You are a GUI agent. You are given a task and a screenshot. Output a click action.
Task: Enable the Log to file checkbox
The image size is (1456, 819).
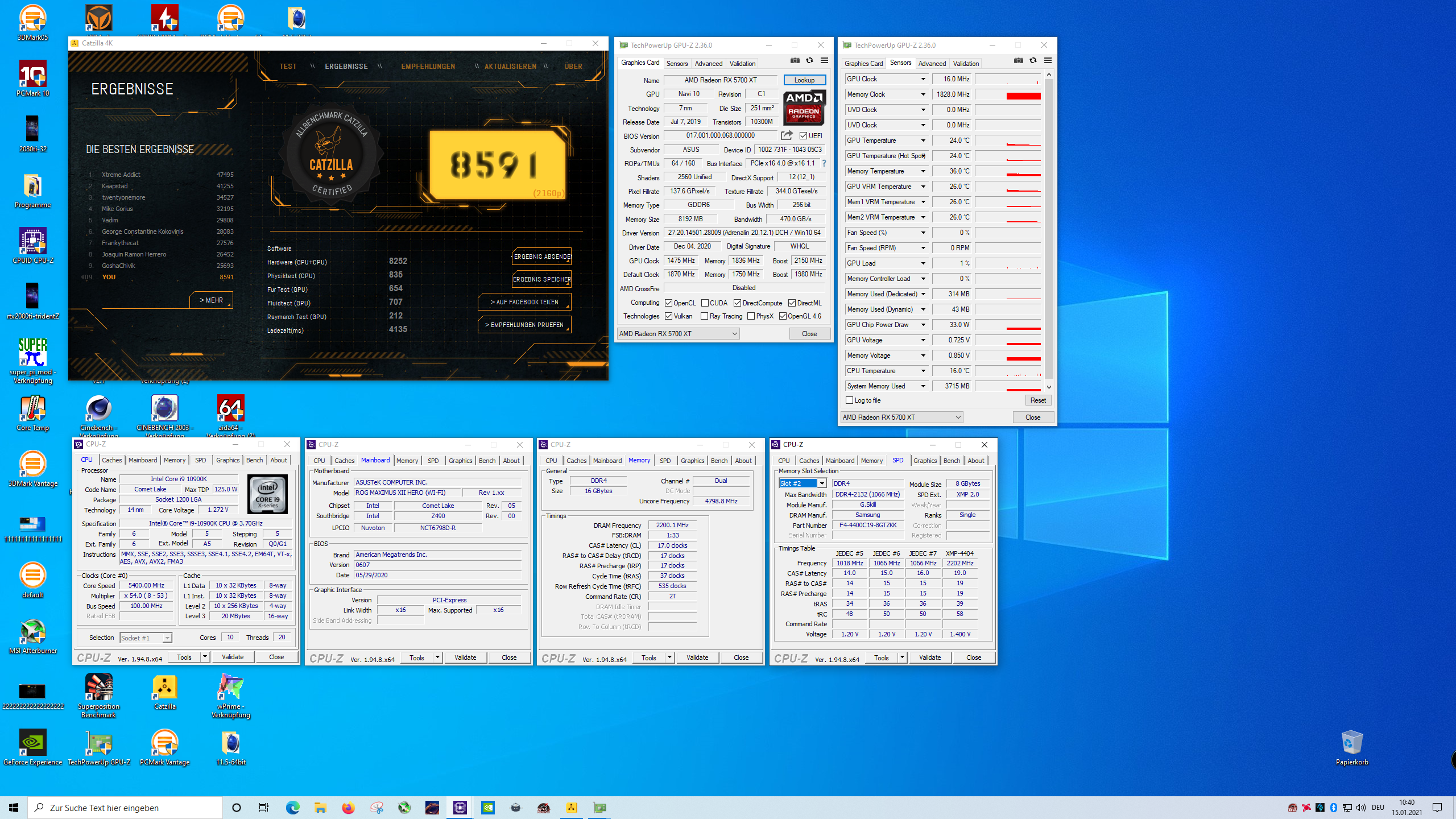click(x=850, y=400)
